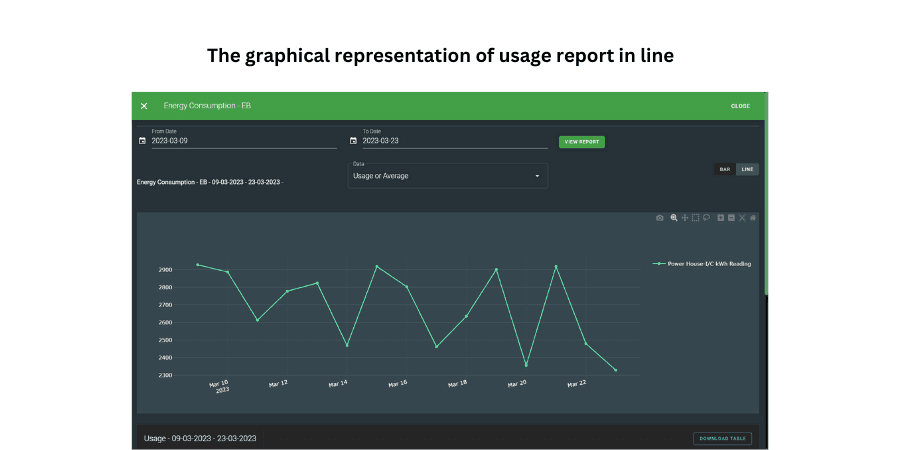
Task: Click the 2900 y-axis label
Action: click(164, 270)
